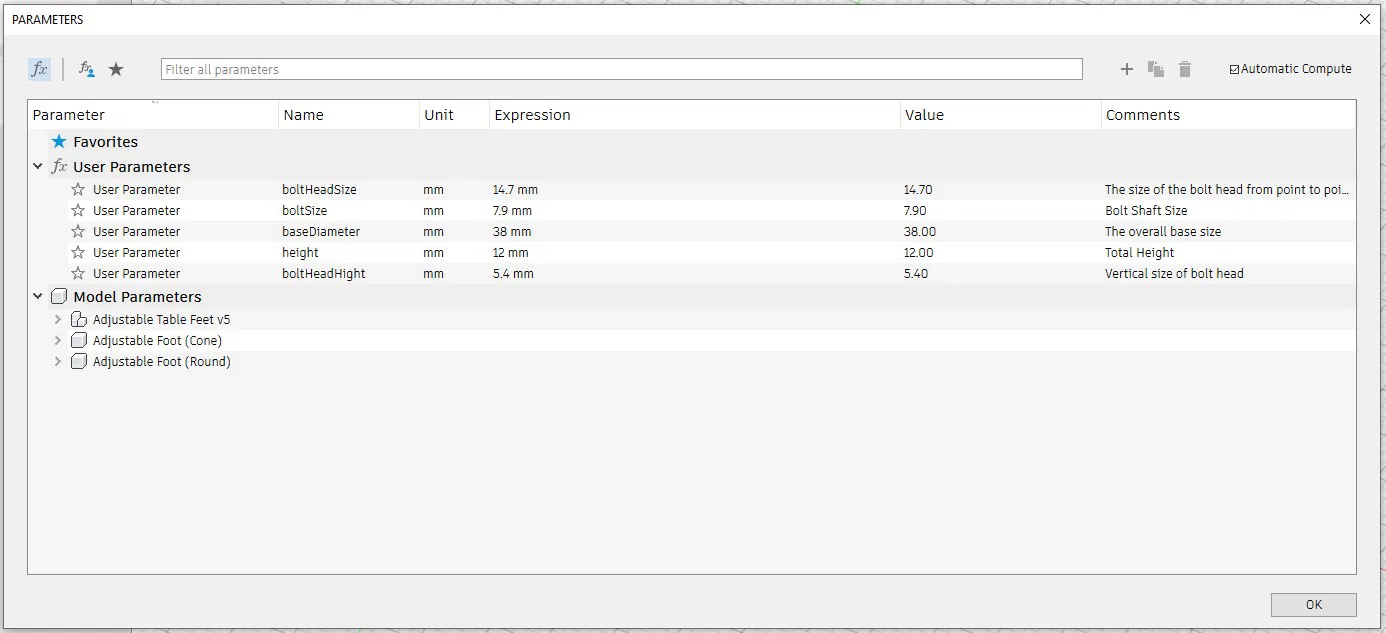Click the 14.7 mm expression cell
Screen dimensions: 1386x633
(515, 189)
